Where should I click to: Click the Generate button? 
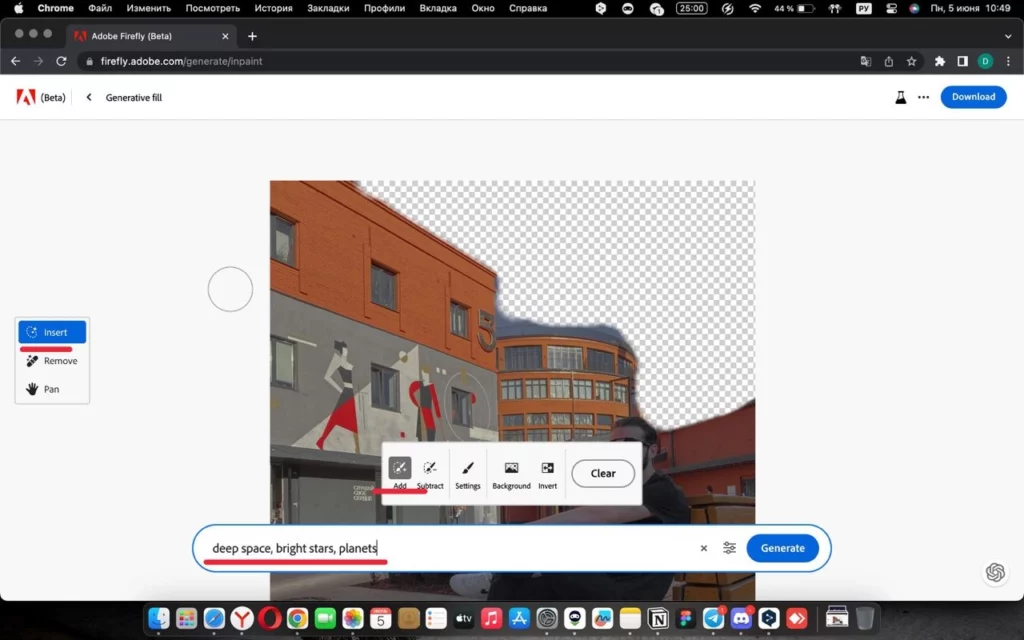pos(782,548)
